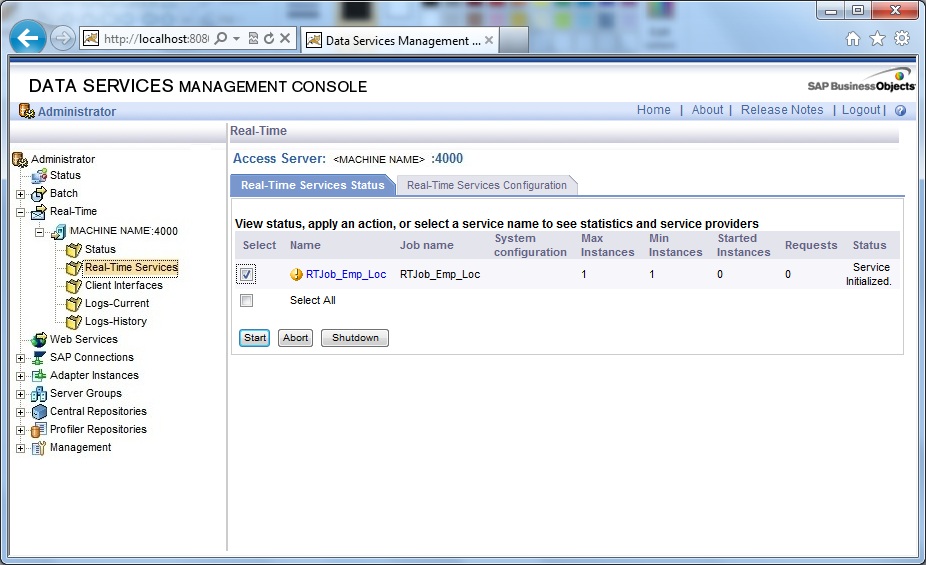Open the address bar dropdown arrow

(236, 38)
